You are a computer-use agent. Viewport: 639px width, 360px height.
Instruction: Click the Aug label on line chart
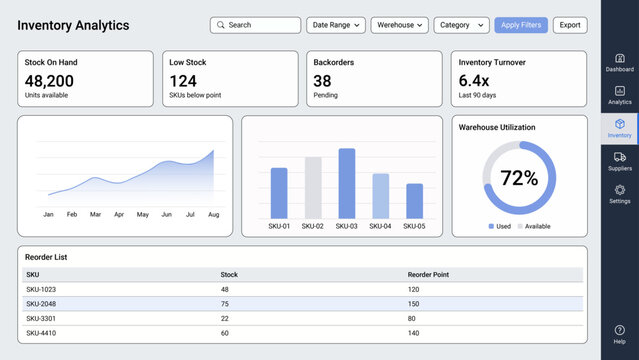(214, 214)
